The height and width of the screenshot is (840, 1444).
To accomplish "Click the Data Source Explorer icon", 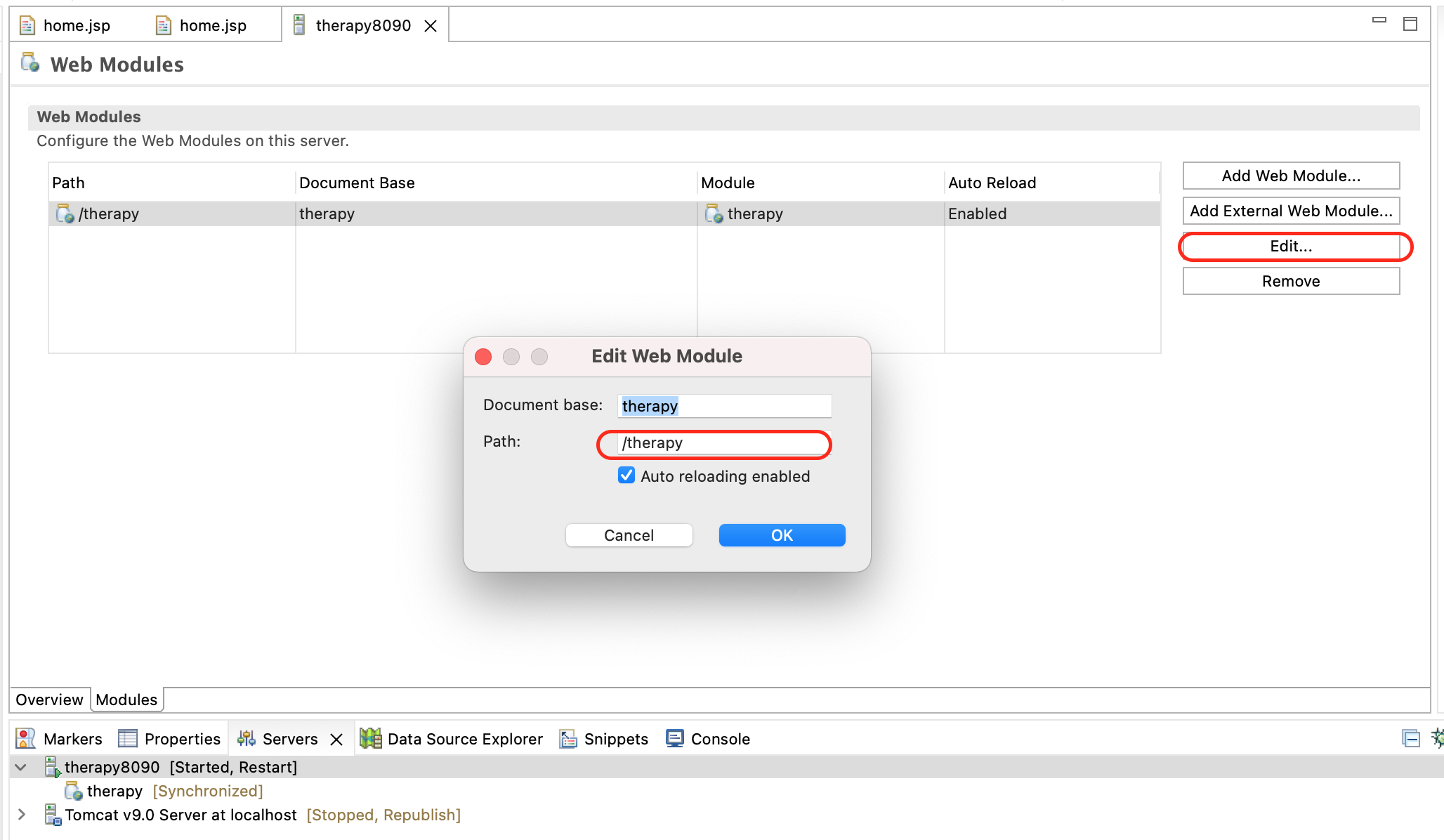I will click(x=370, y=739).
